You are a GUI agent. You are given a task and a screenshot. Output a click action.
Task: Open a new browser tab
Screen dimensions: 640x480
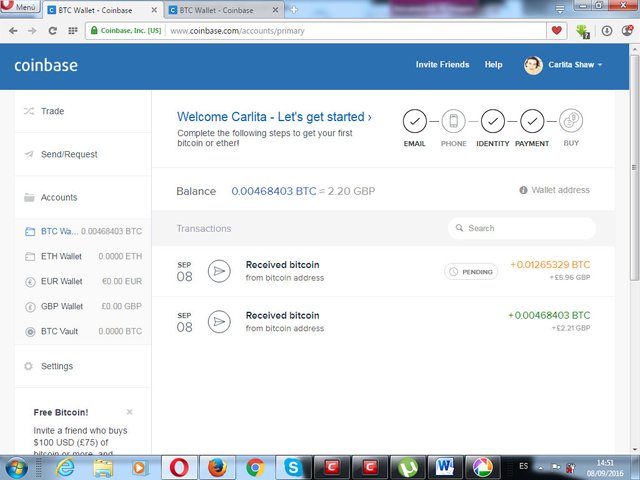tap(294, 10)
